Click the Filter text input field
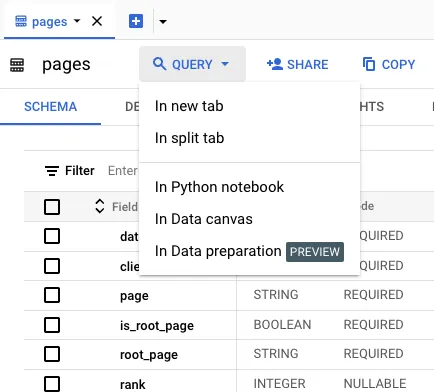Viewport: 434px width, 392px height. [x=122, y=171]
